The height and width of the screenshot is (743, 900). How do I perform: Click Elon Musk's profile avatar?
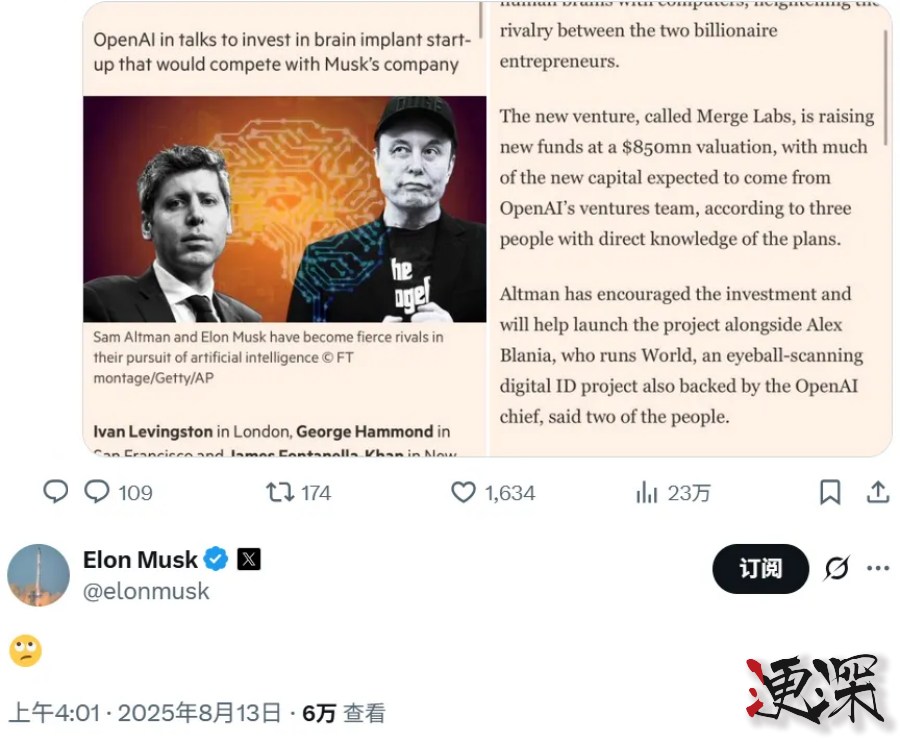click(x=38, y=574)
